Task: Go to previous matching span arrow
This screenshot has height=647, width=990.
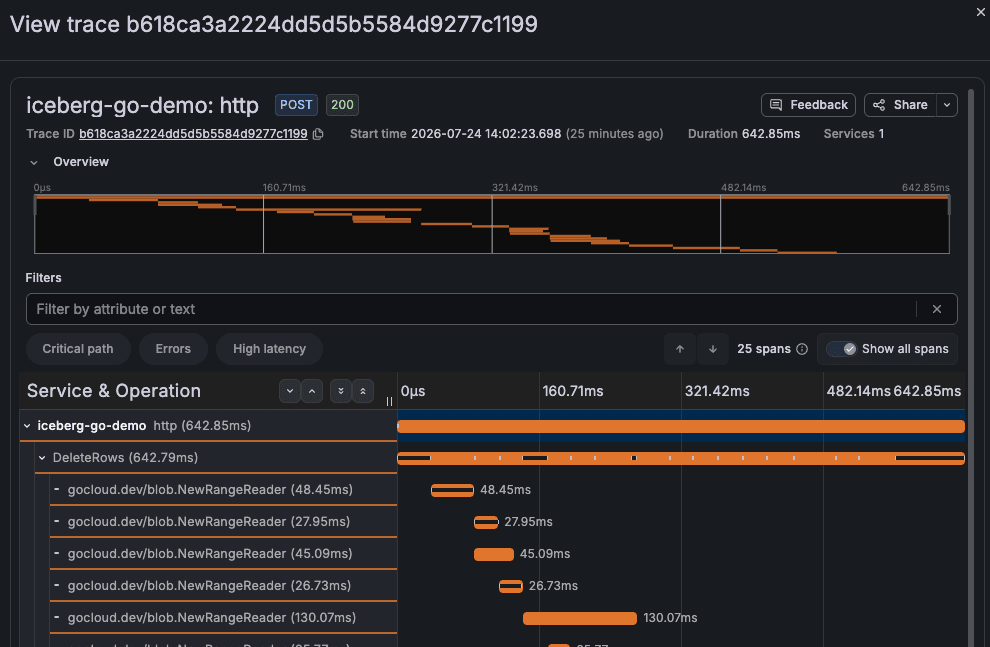Action: pos(680,349)
